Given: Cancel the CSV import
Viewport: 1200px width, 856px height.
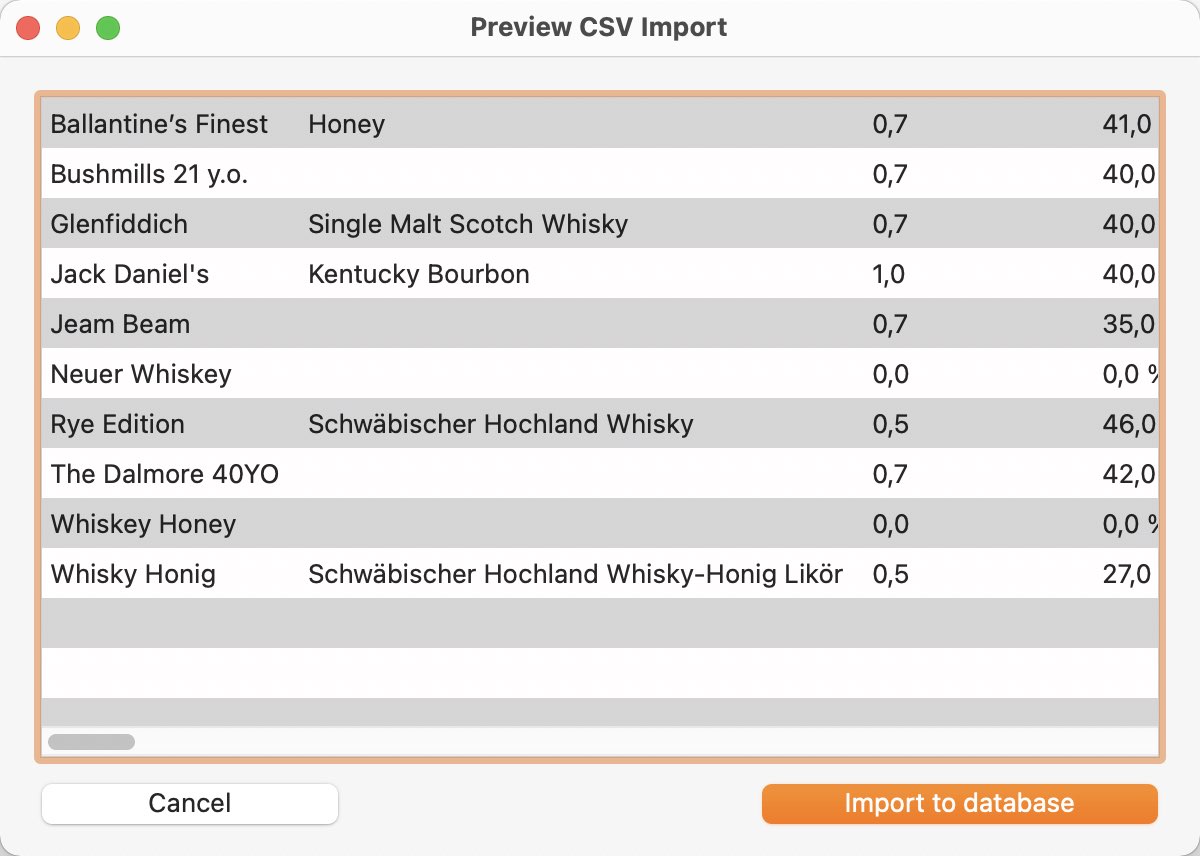Looking at the screenshot, I should pyautogui.click(x=190, y=803).
